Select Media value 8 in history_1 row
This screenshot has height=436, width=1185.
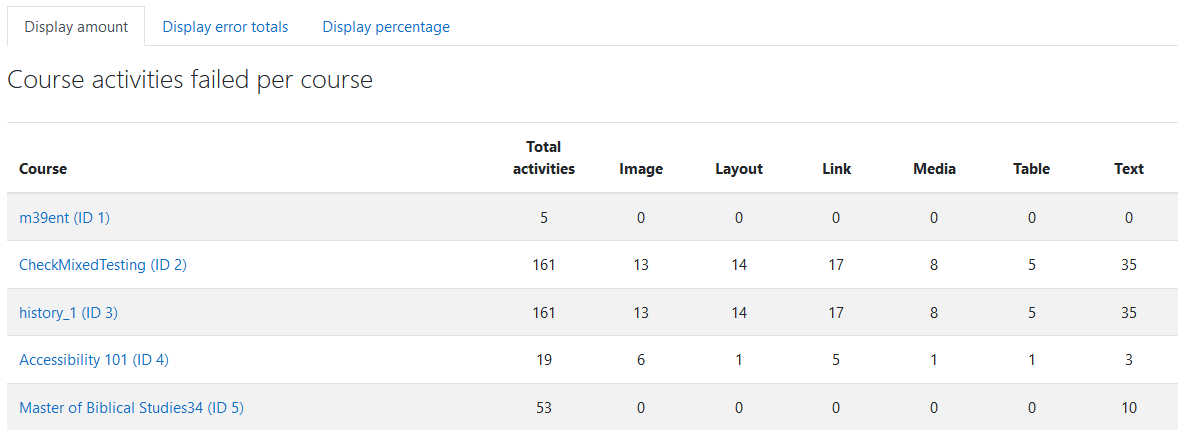pyautogui.click(x=934, y=313)
